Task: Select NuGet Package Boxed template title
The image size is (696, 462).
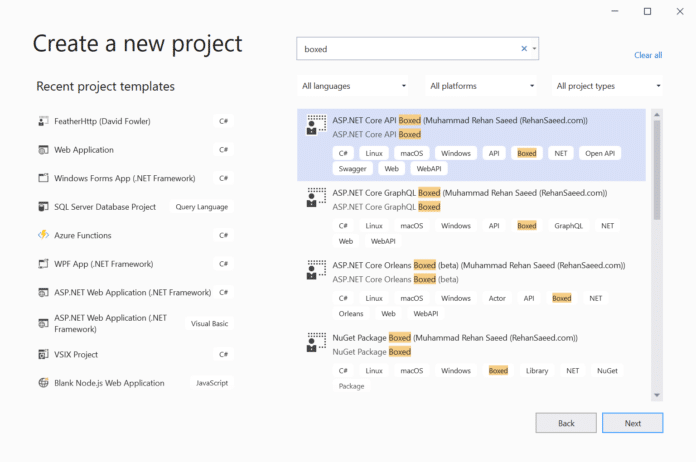Action: click(x=455, y=338)
